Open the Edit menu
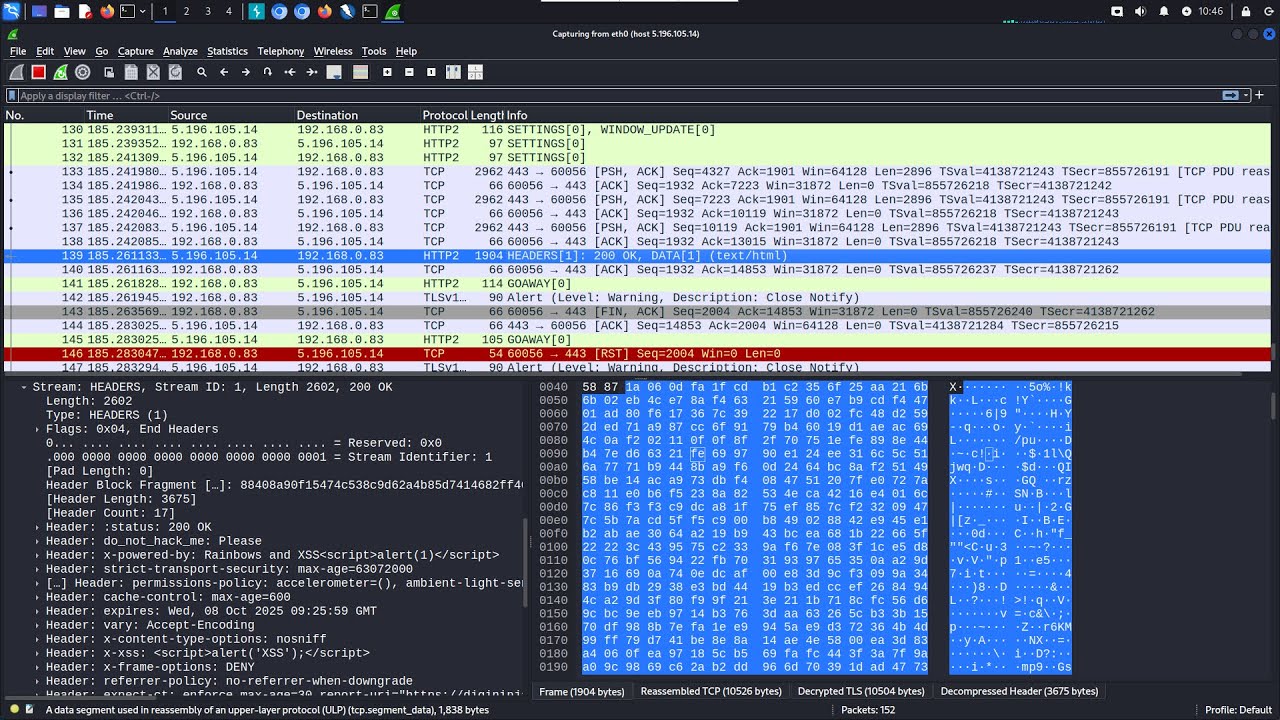 click(x=45, y=51)
